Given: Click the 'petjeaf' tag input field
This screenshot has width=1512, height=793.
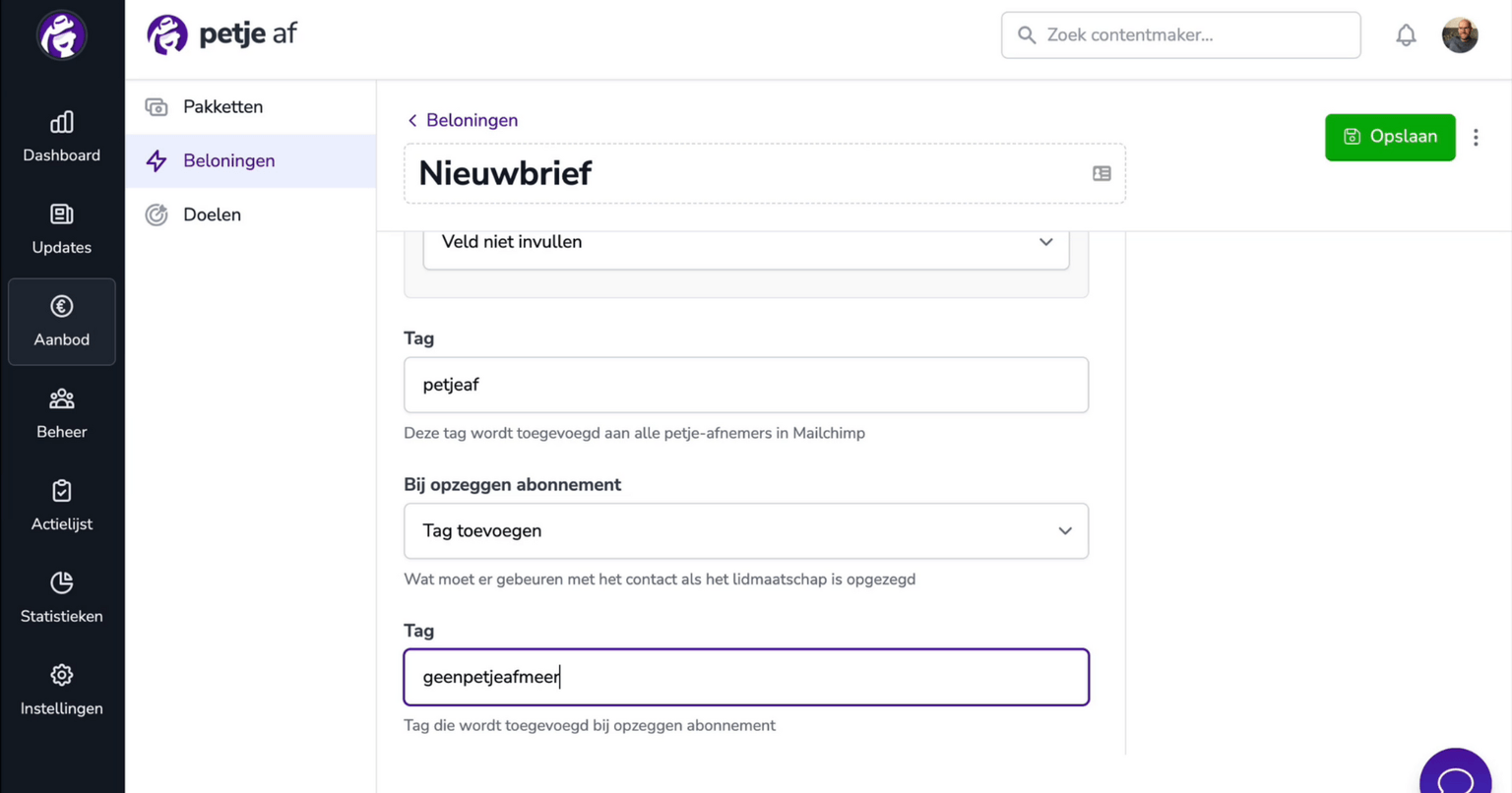Looking at the screenshot, I should click(x=746, y=385).
